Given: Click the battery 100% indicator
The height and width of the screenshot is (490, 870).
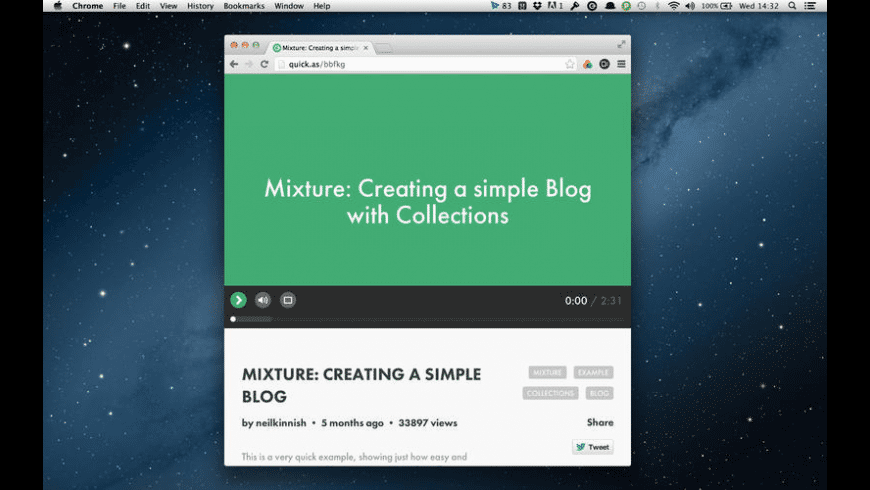Looking at the screenshot, I should point(716,6).
